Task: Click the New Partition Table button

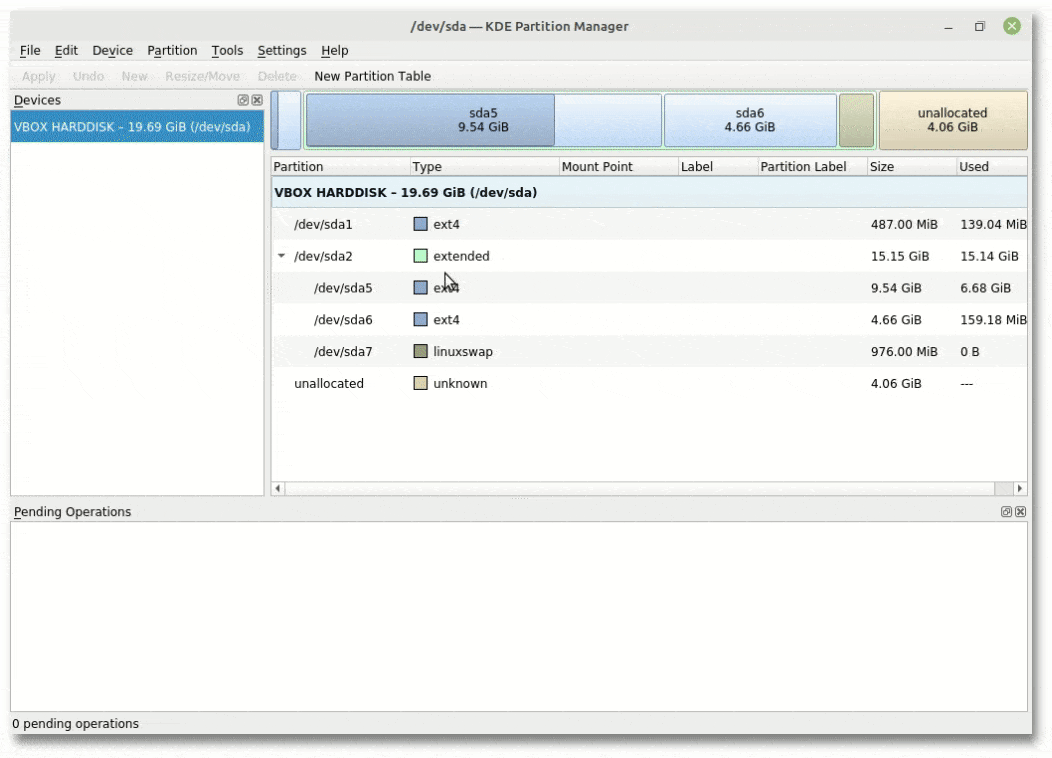Action: point(372,76)
